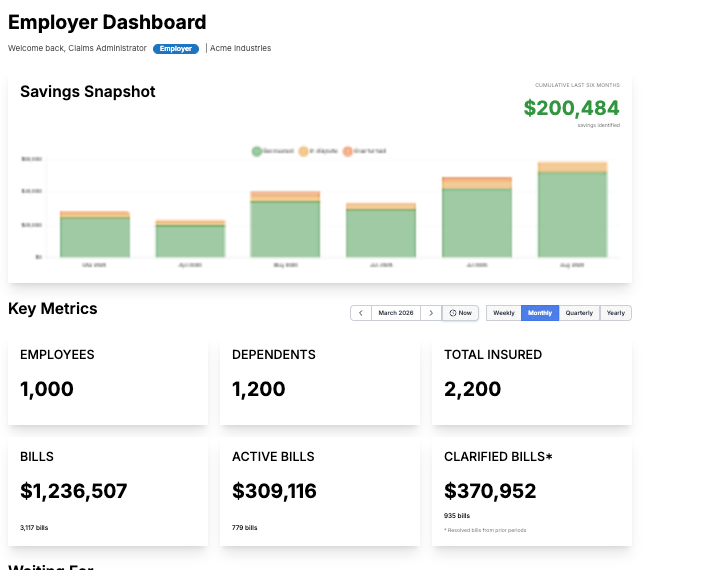Advance to next month with the right chevron
This screenshot has height=570, width=711.
click(x=431, y=313)
